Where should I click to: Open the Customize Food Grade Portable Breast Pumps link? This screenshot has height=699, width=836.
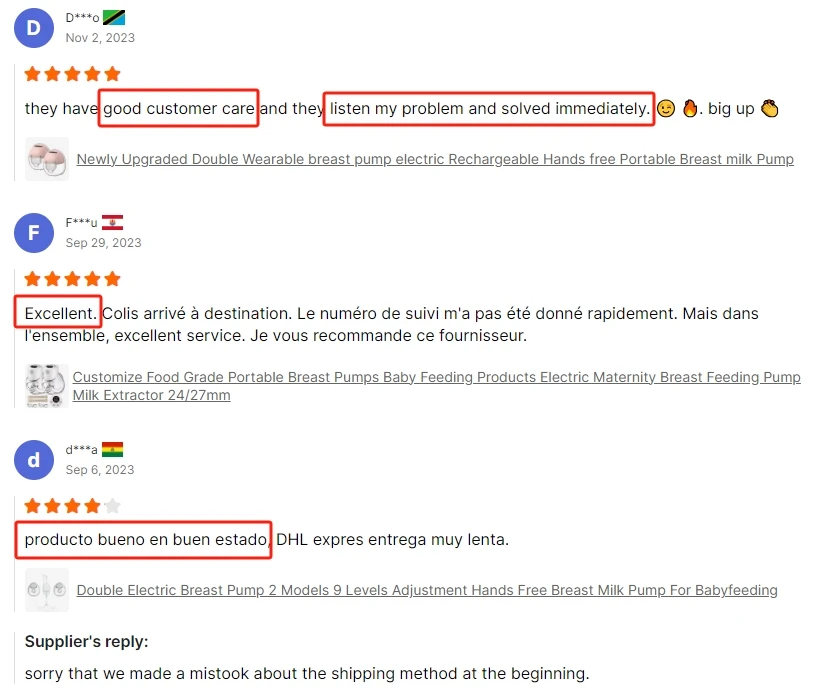pos(437,386)
